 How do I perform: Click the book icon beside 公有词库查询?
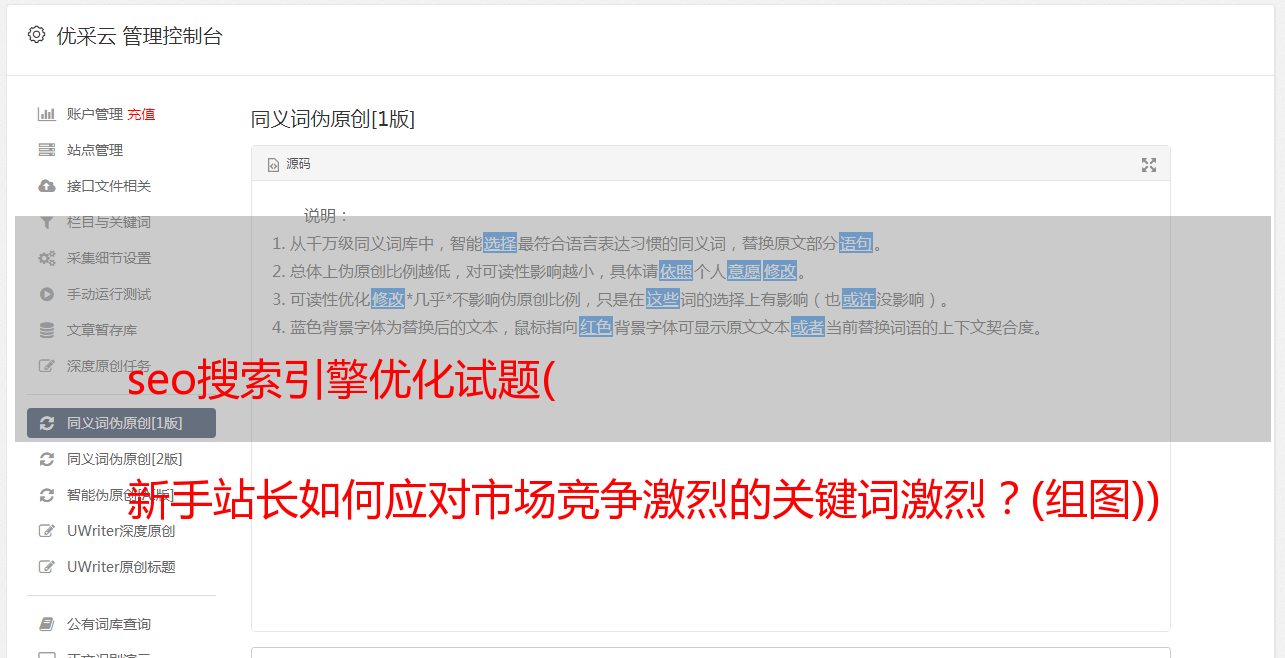46,624
